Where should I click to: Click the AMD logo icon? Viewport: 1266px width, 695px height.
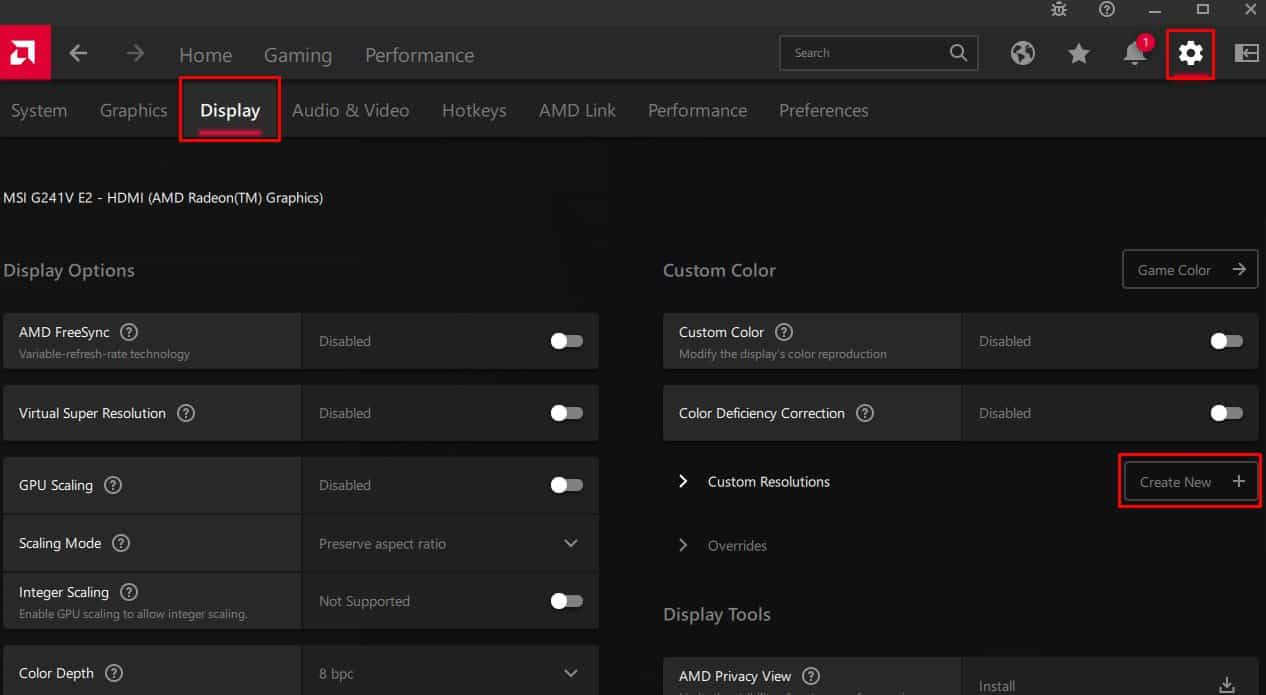tap(22, 53)
